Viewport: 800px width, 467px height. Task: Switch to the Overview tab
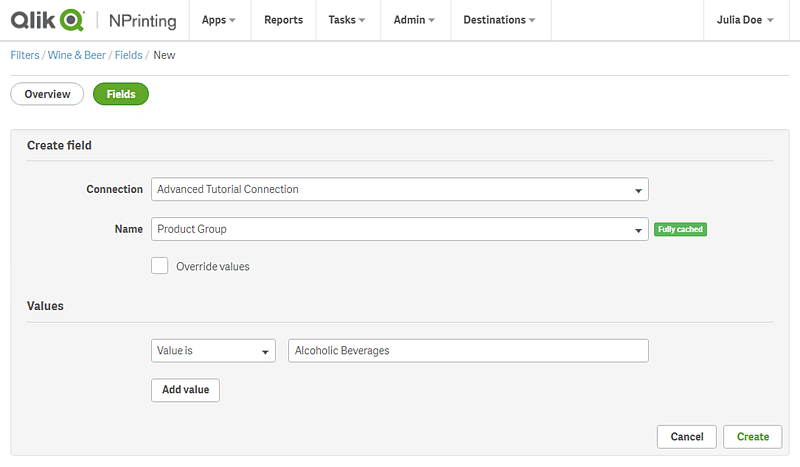pyautogui.click(x=47, y=94)
